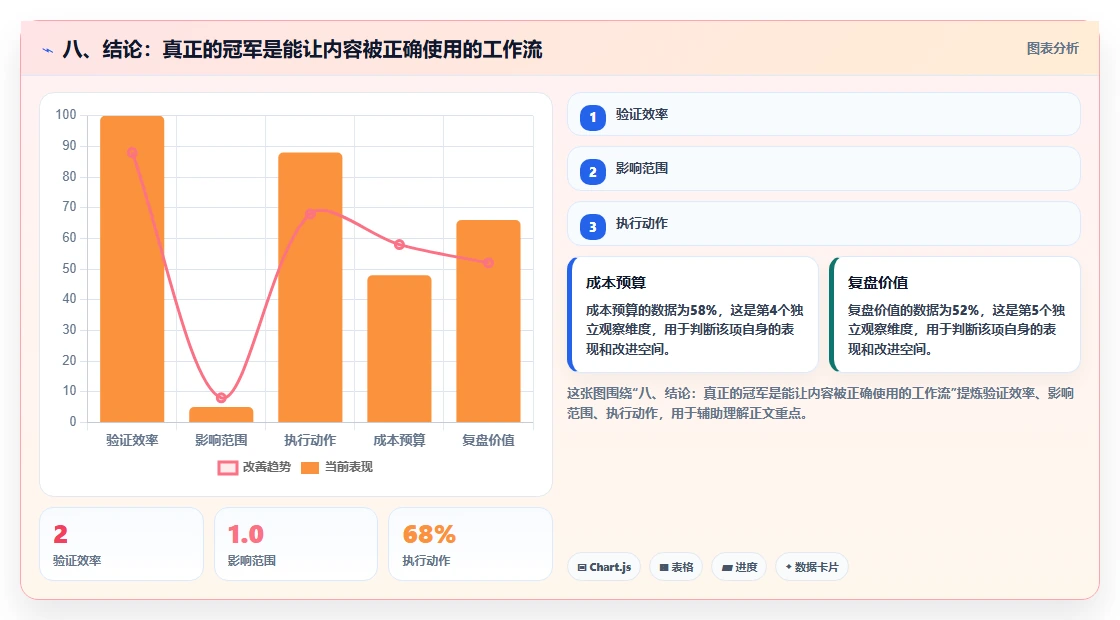The width and height of the screenshot is (1120, 620).
Task: Click the y-axis value 100
Action: [66, 115]
